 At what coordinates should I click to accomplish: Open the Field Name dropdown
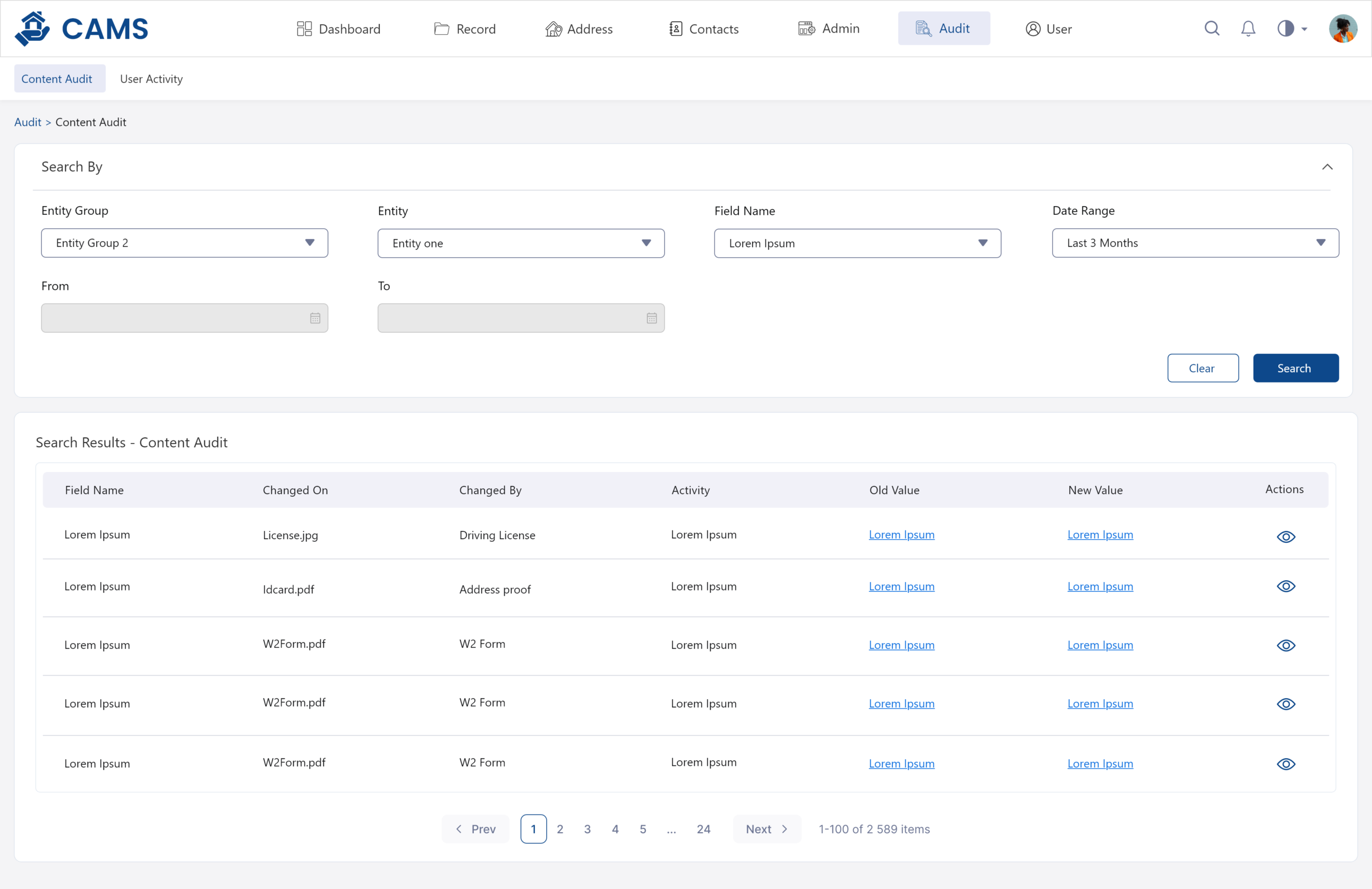[x=857, y=243]
